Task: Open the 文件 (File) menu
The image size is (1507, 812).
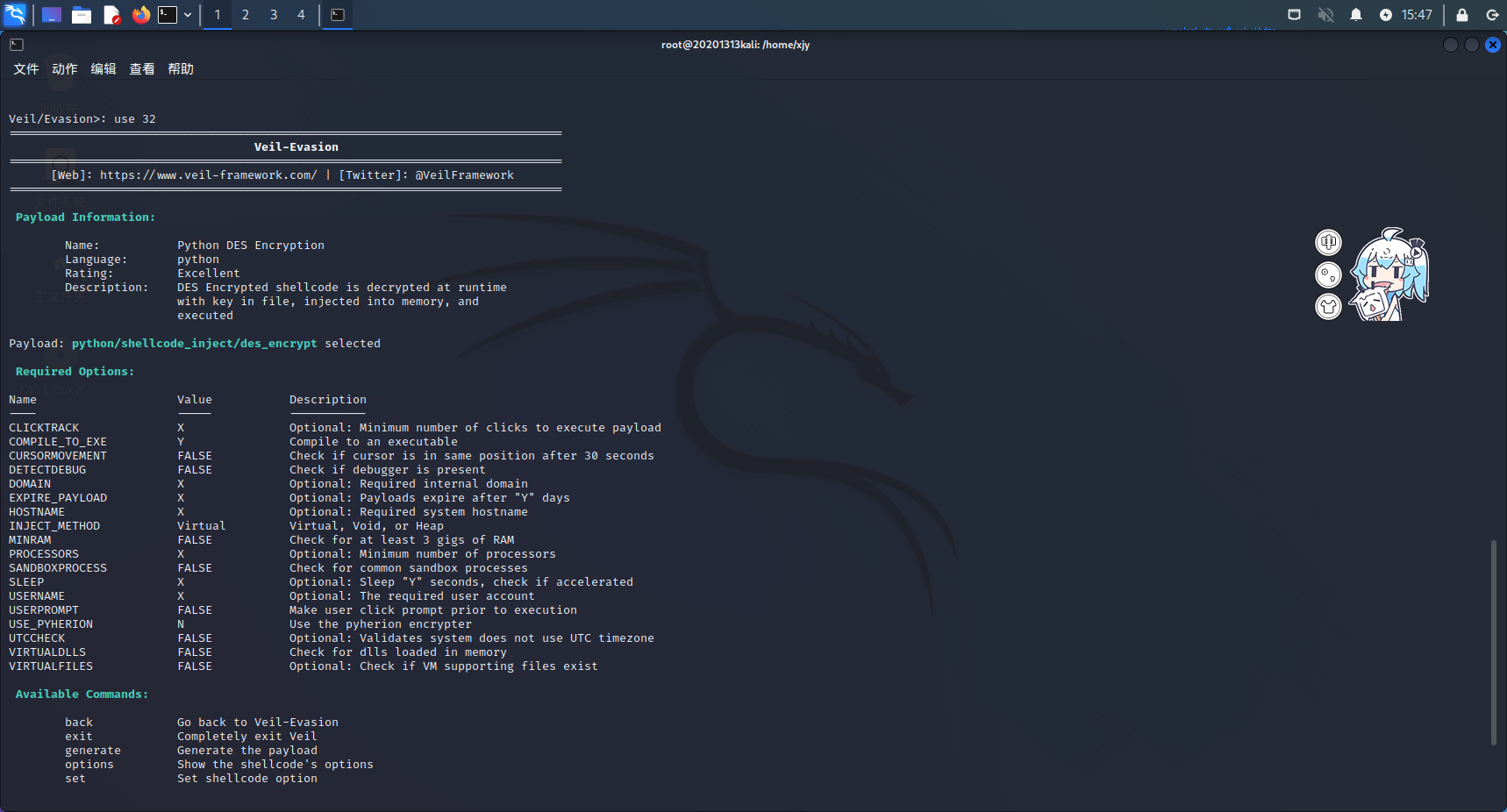Action: coord(26,69)
